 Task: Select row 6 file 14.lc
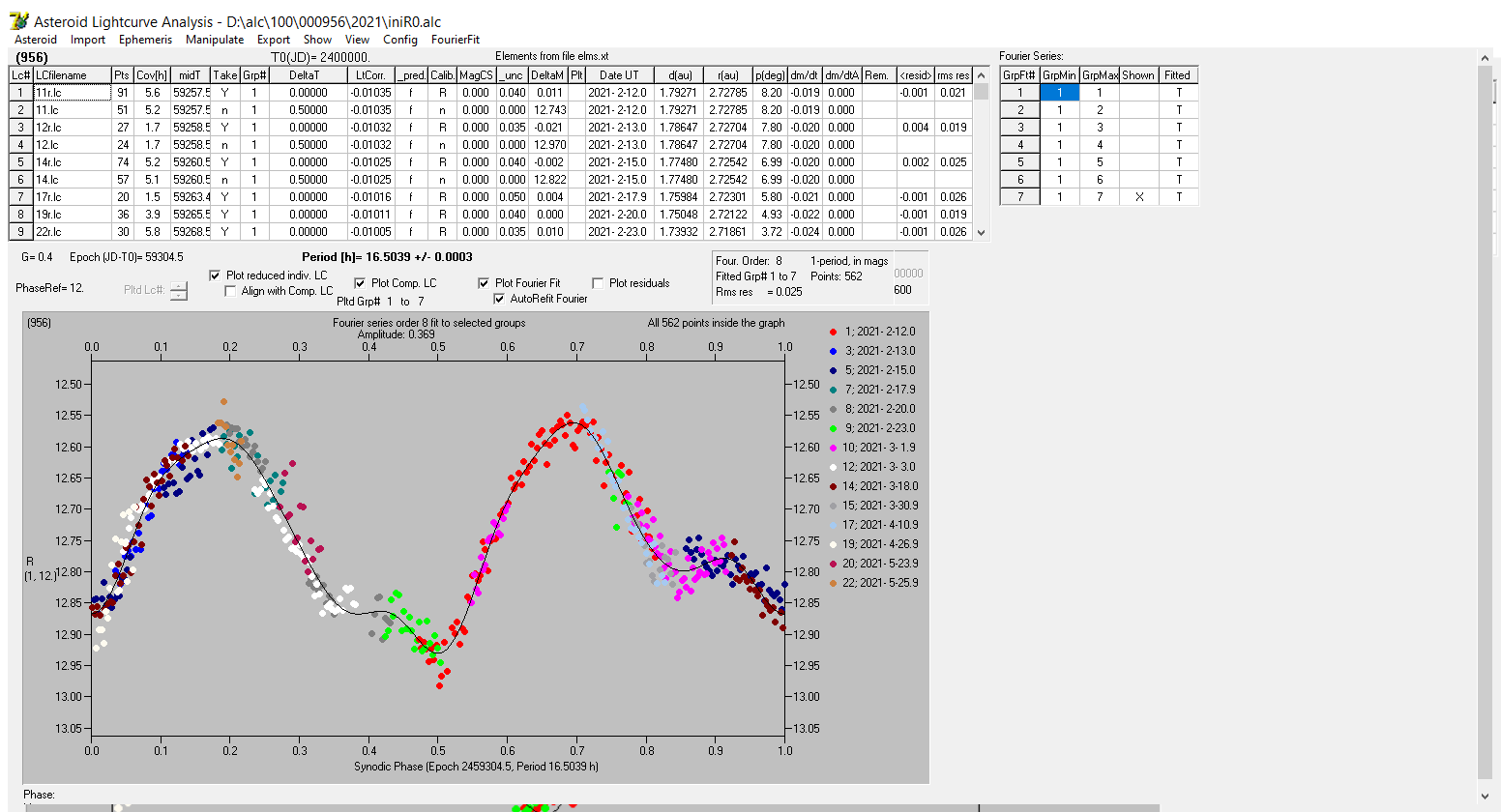pyautogui.click(x=72, y=180)
